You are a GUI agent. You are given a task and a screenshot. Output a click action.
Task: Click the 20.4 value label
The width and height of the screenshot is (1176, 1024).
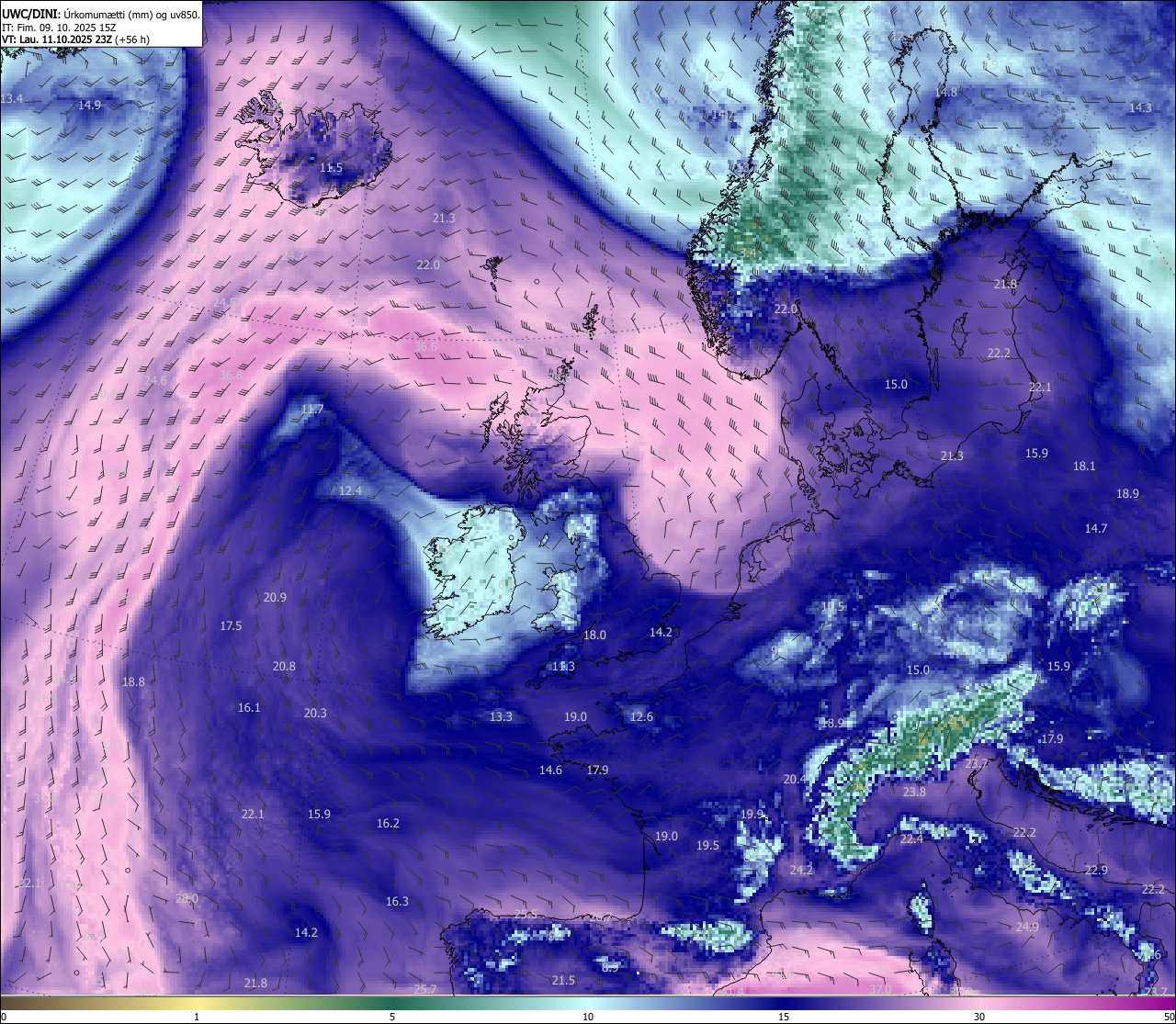coord(795,779)
